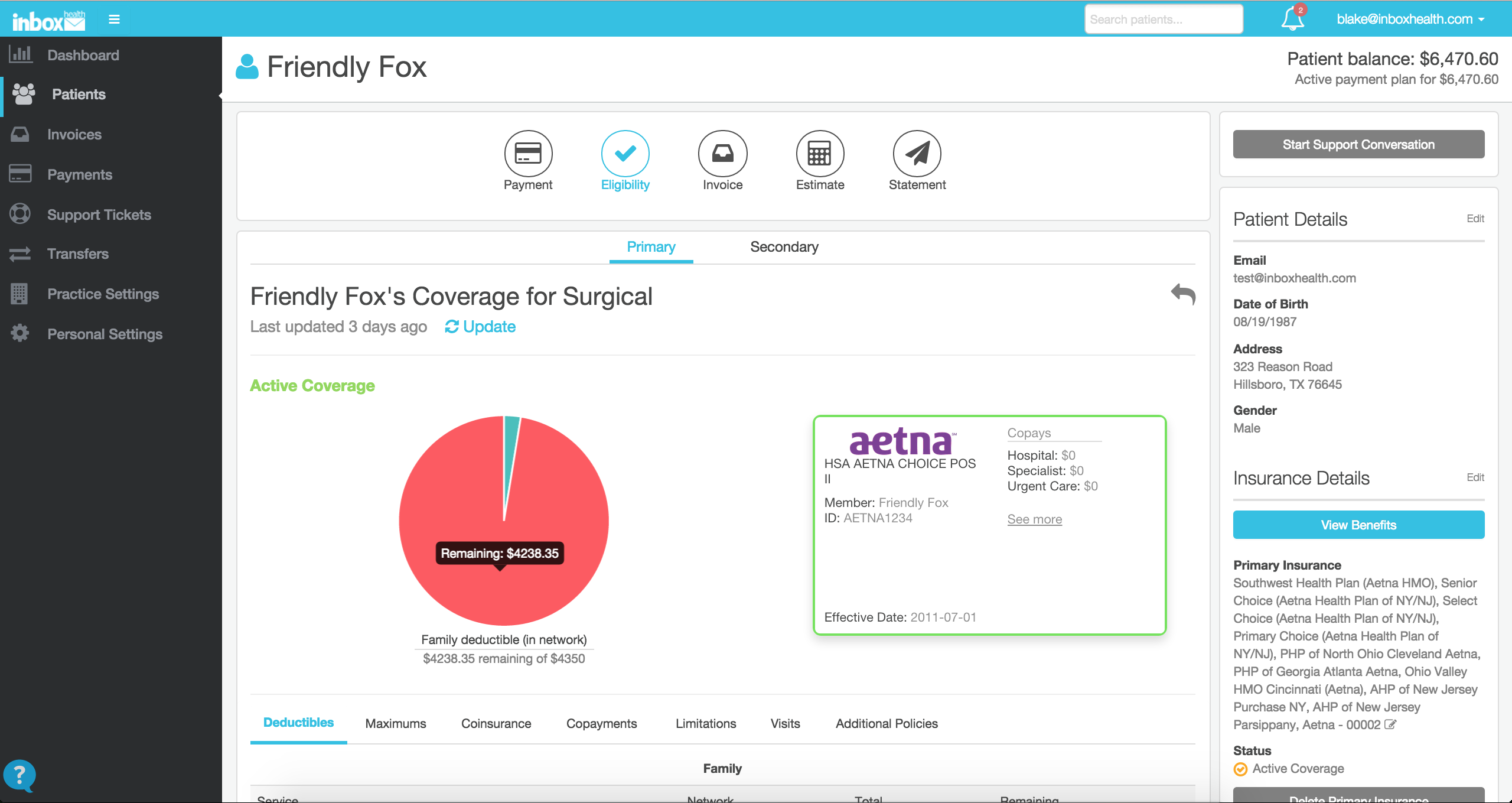Open the notification bell
This screenshot has width=1512, height=803.
pyautogui.click(x=1291, y=18)
